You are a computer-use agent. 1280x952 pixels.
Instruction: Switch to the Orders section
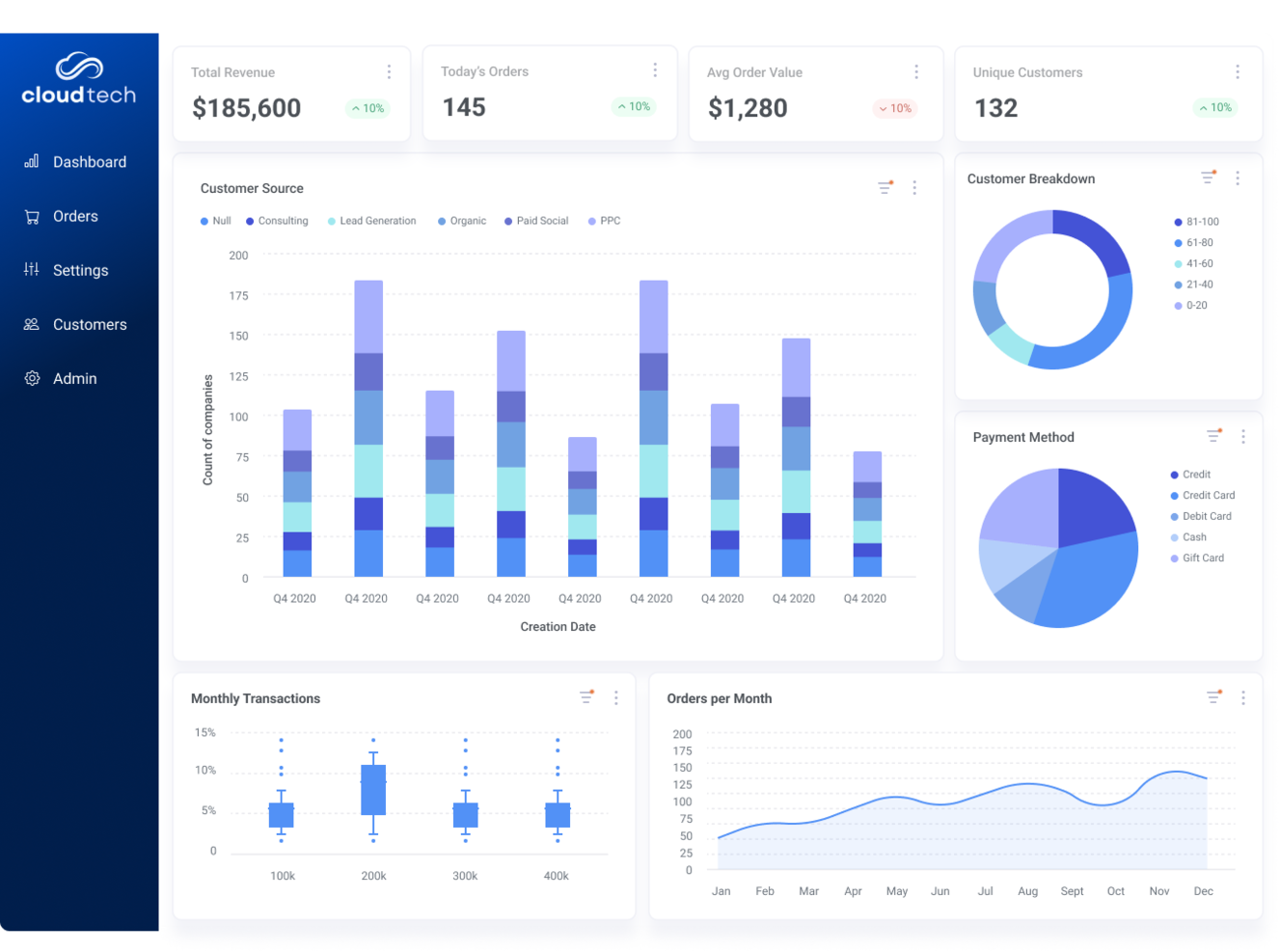75,216
